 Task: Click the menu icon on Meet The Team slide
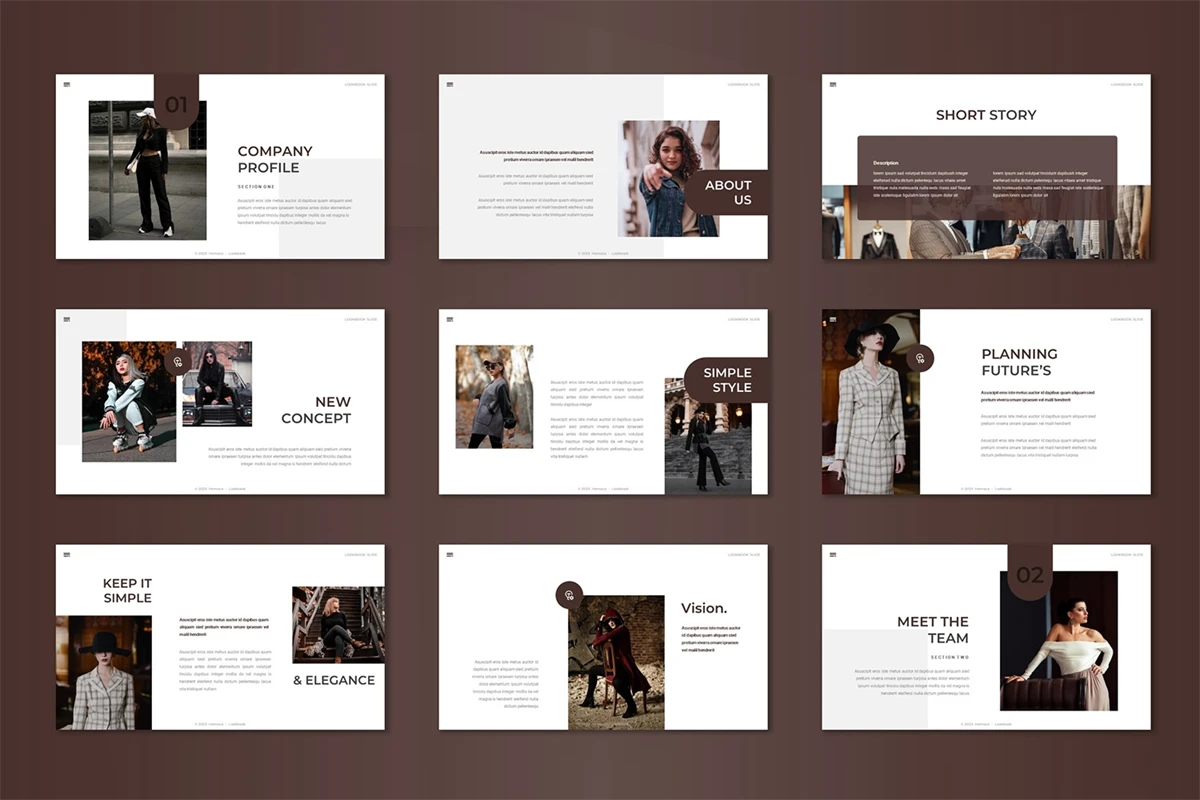point(833,554)
